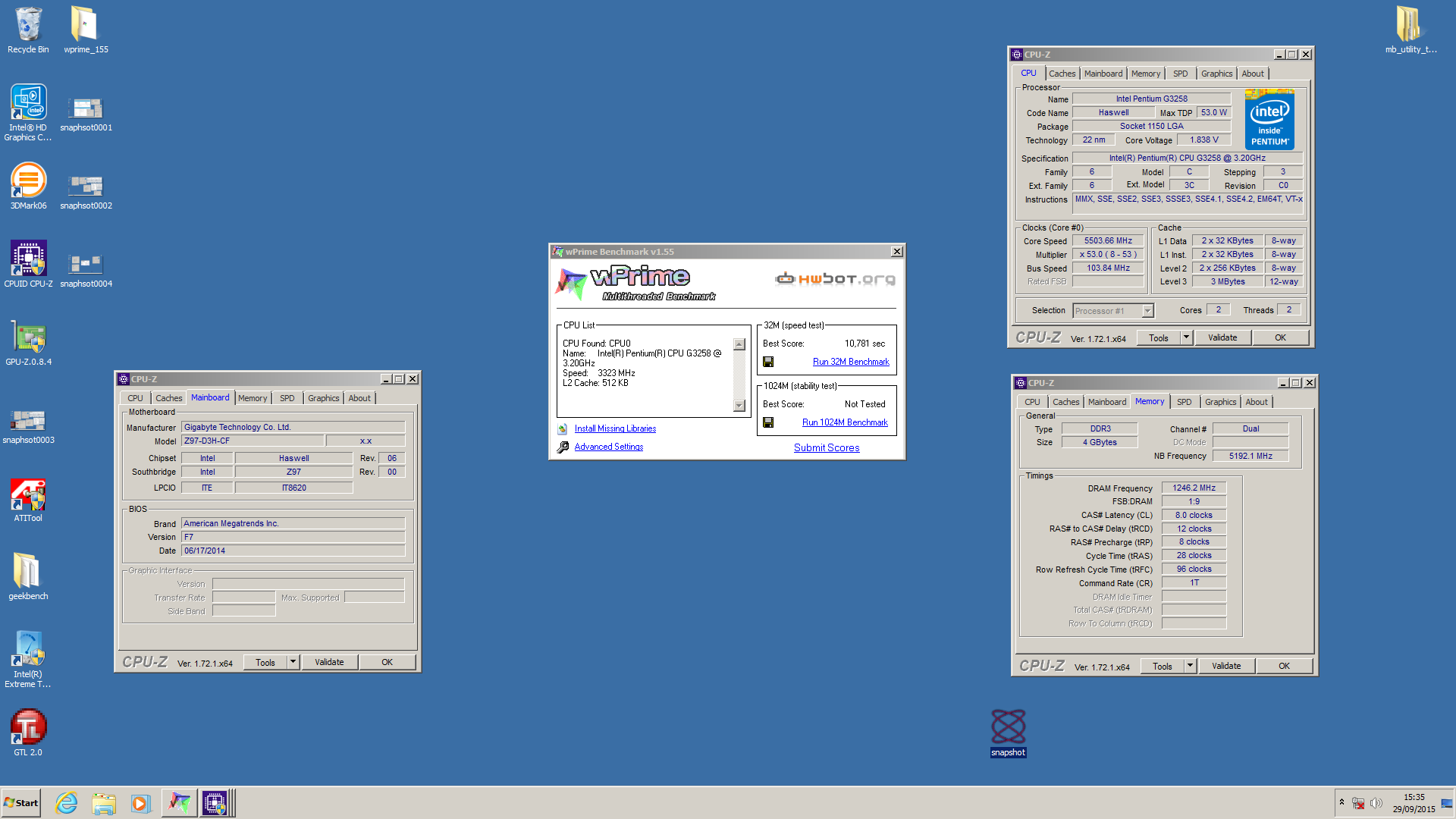Switch to SPD tab in Mainboard CPU-Z window

287,398
